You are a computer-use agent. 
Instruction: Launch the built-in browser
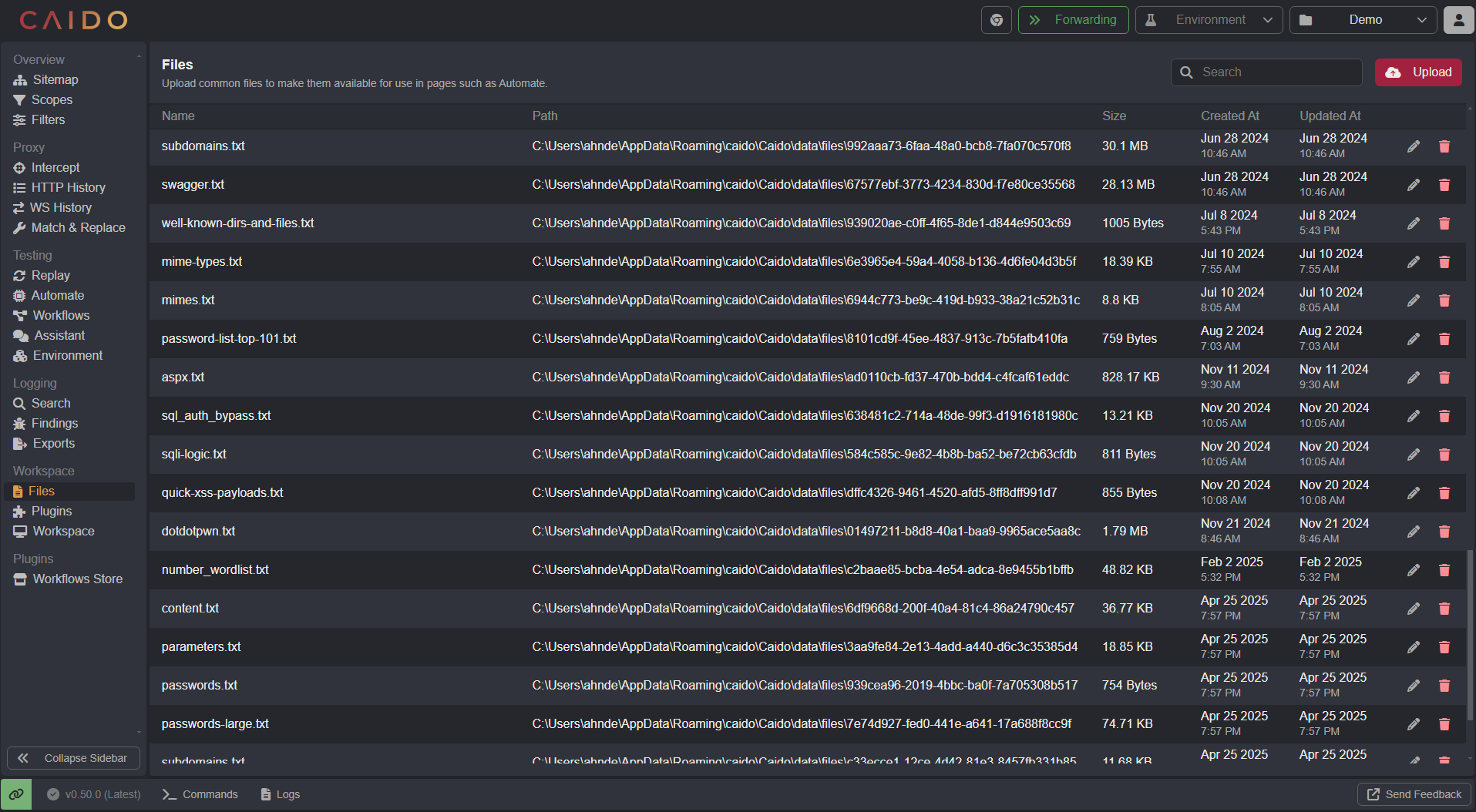pyautogui.click(x=996, y=19)
